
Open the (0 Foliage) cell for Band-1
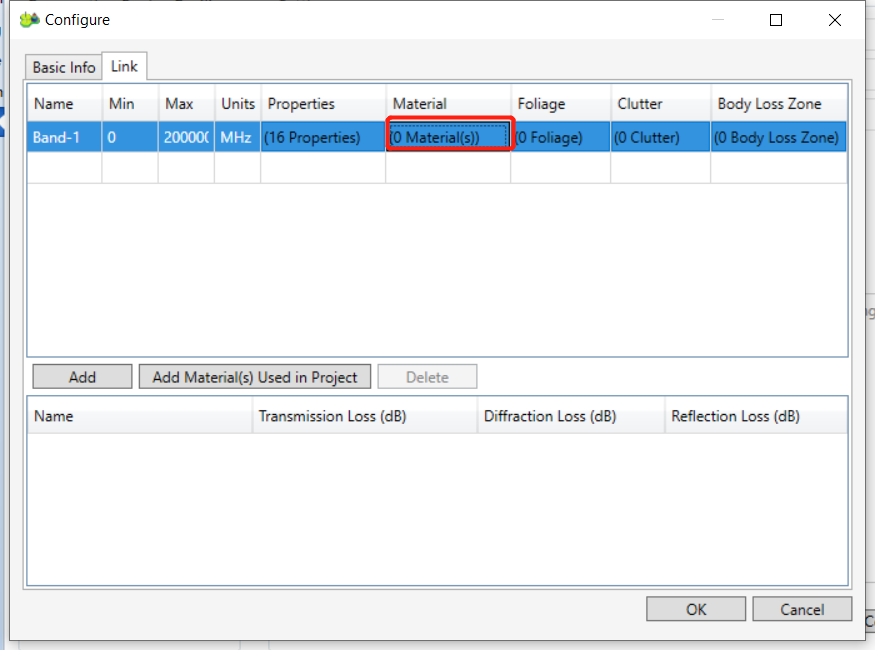[560, 137]
